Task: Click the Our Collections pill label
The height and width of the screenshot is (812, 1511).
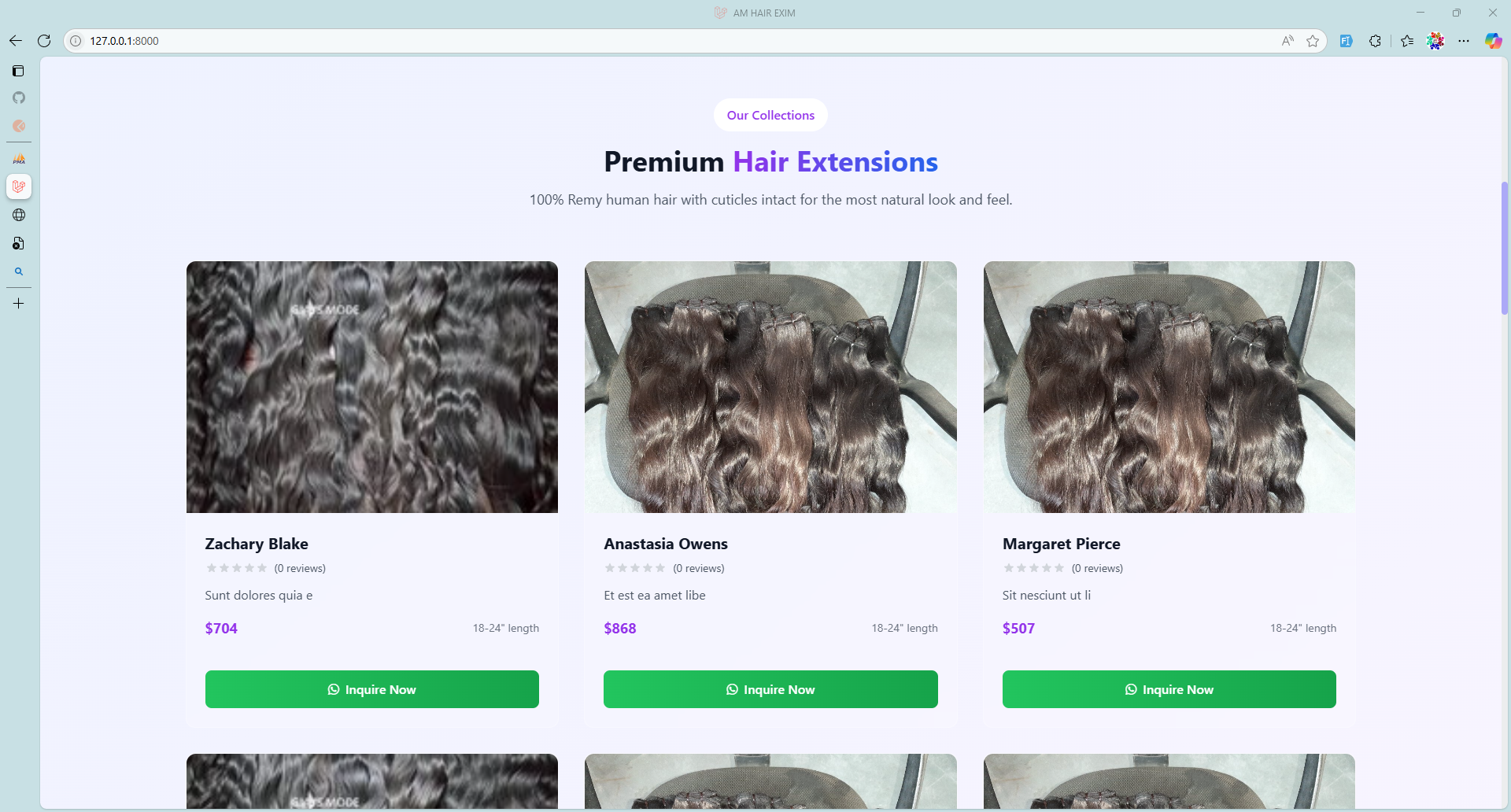Action: [x=770, y=115]
